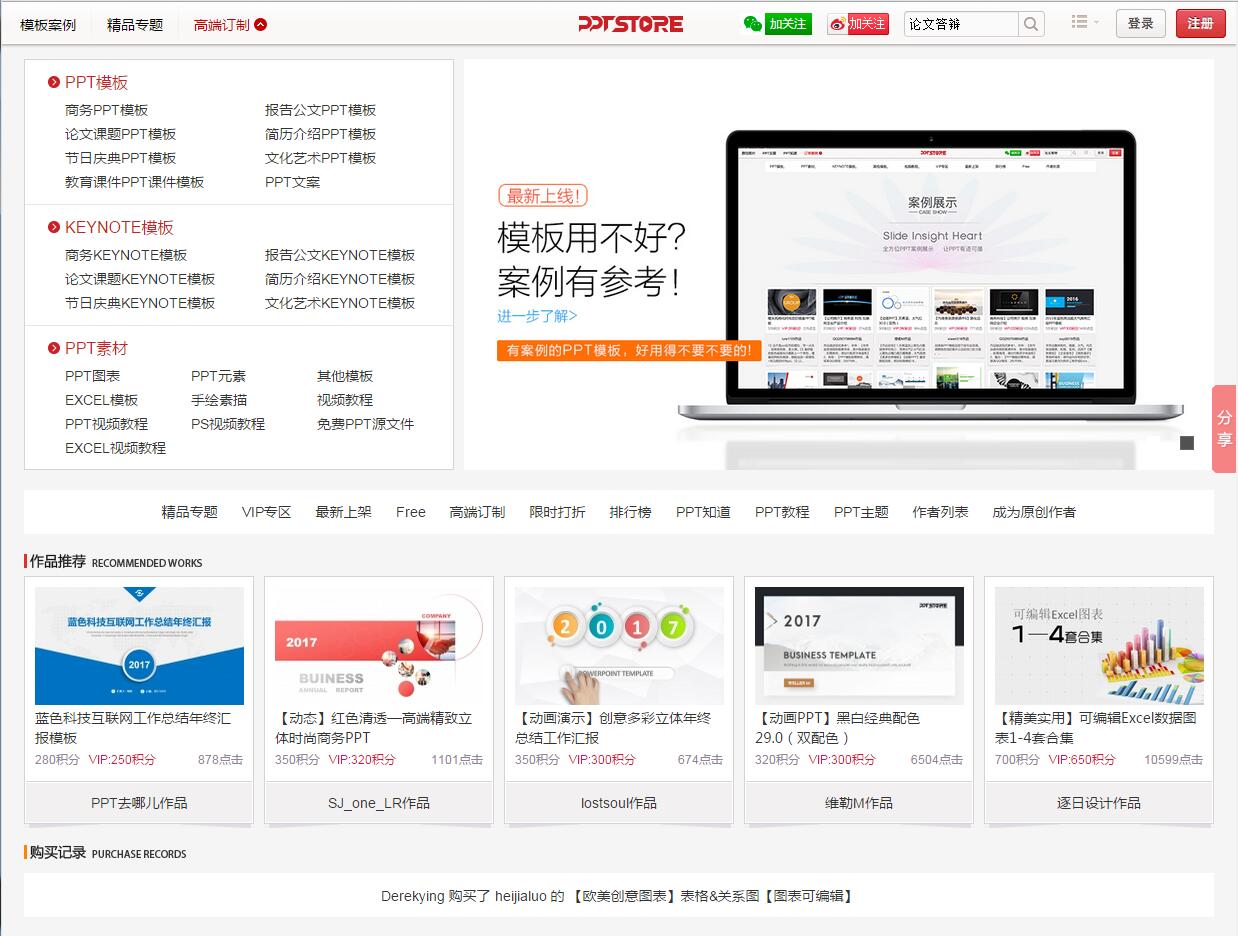Select VIP专区 in navigation bar
Image resolution: width=1238 pixels, height=936 pixels.
click(267, 512)
